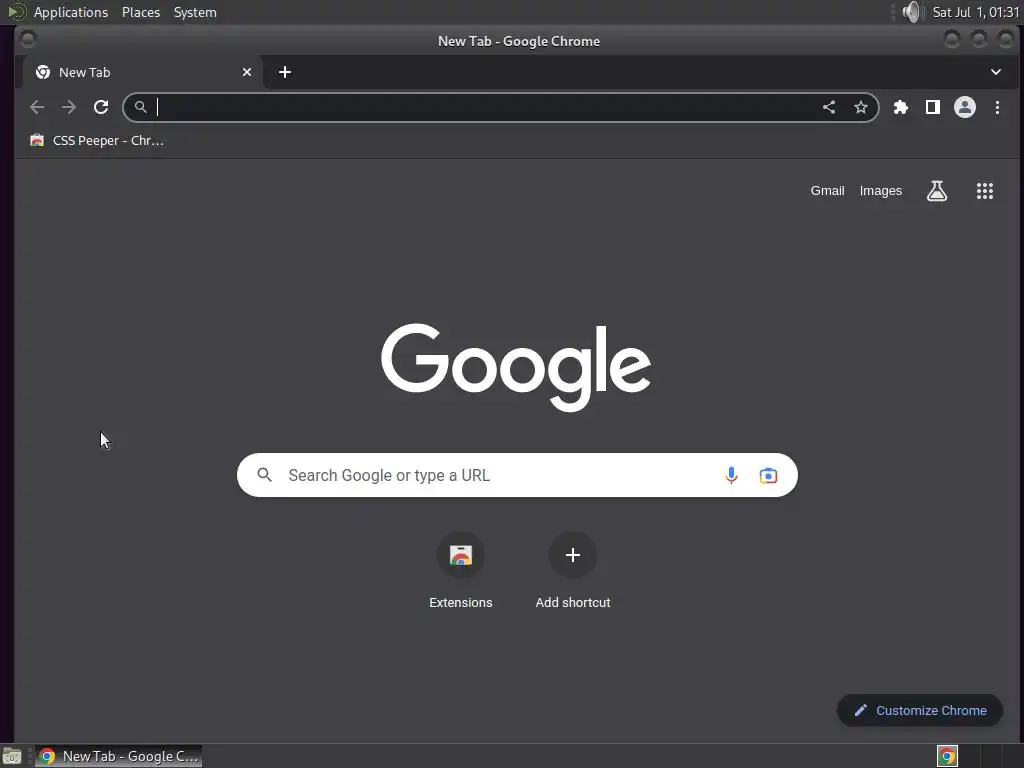Screen dimensions: 1024x768
Task: Select the New Tab - Google Chrome taskbar entry
Action: click(x=118, y=756)
